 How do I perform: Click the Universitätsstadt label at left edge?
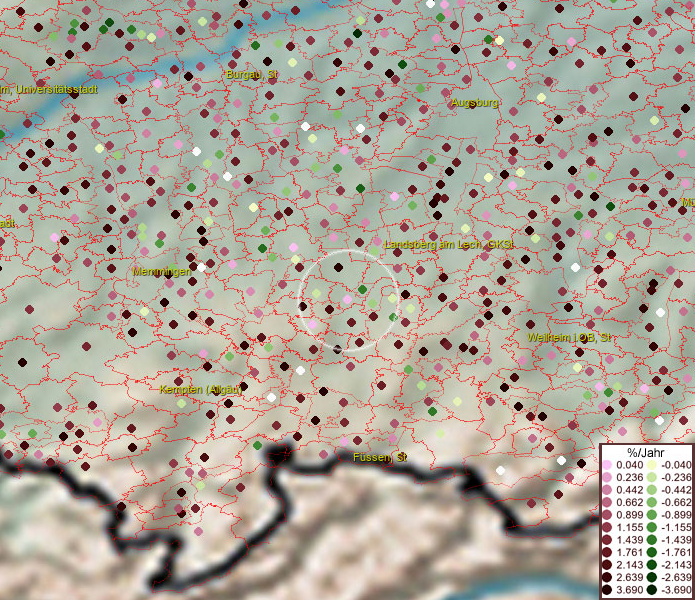click(50, 90)
